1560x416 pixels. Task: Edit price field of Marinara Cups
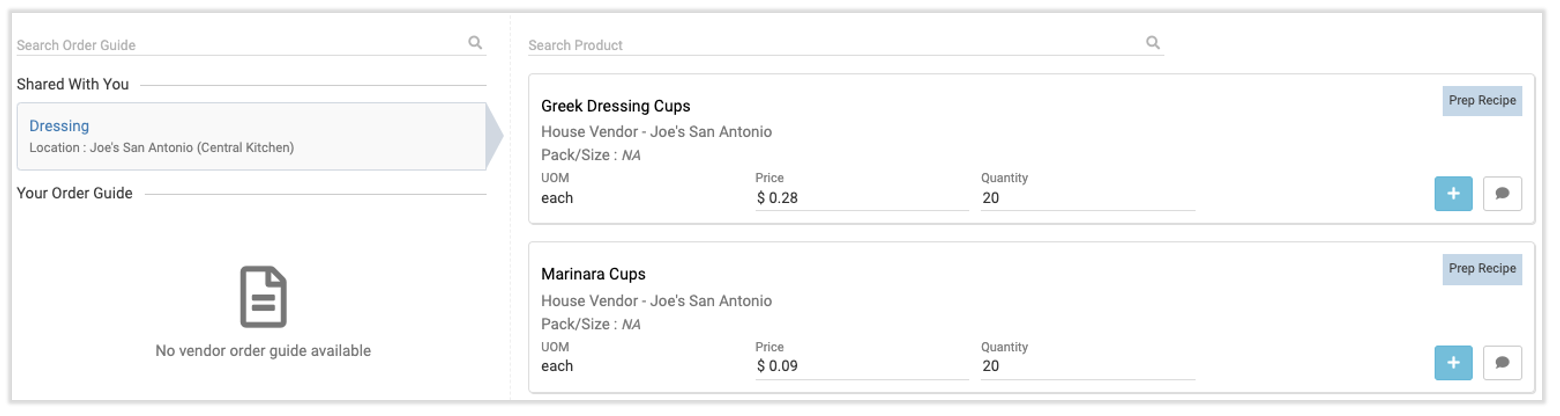coord(860,366)
